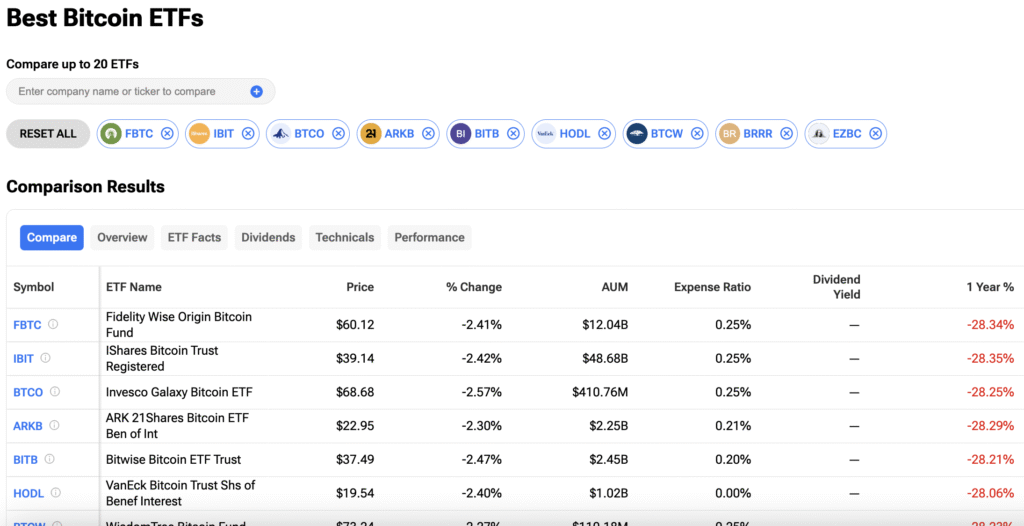Remove the EZBC chip with its X icon
The height and width of the screenshot is (526, 1024).
click(x=875, y=134)
